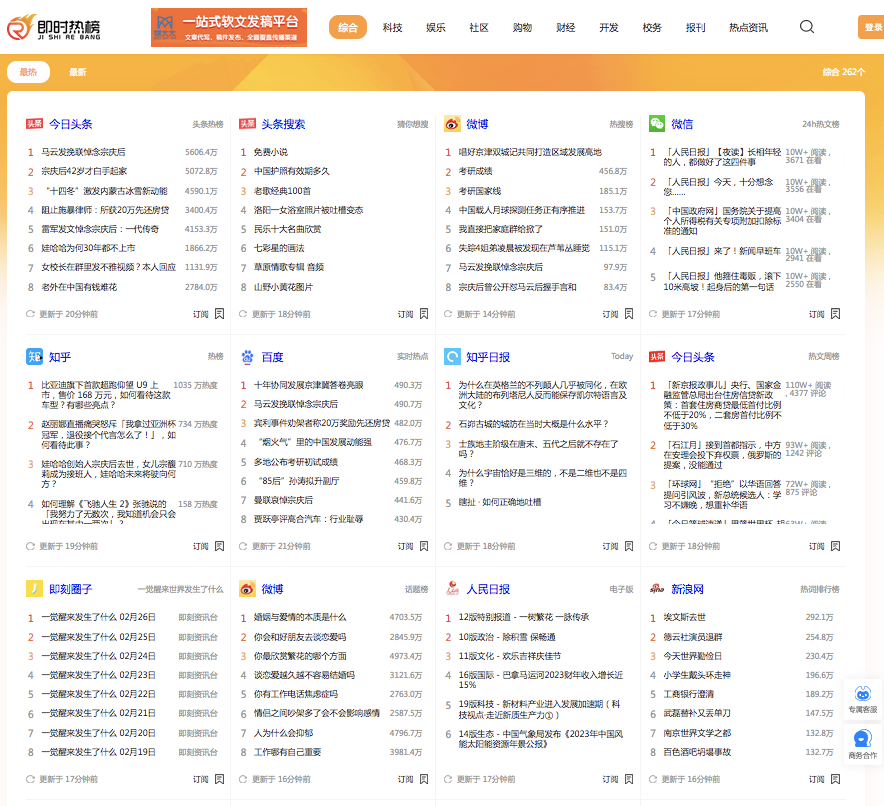Select the 综合 category tab

[x=348, y=28]
